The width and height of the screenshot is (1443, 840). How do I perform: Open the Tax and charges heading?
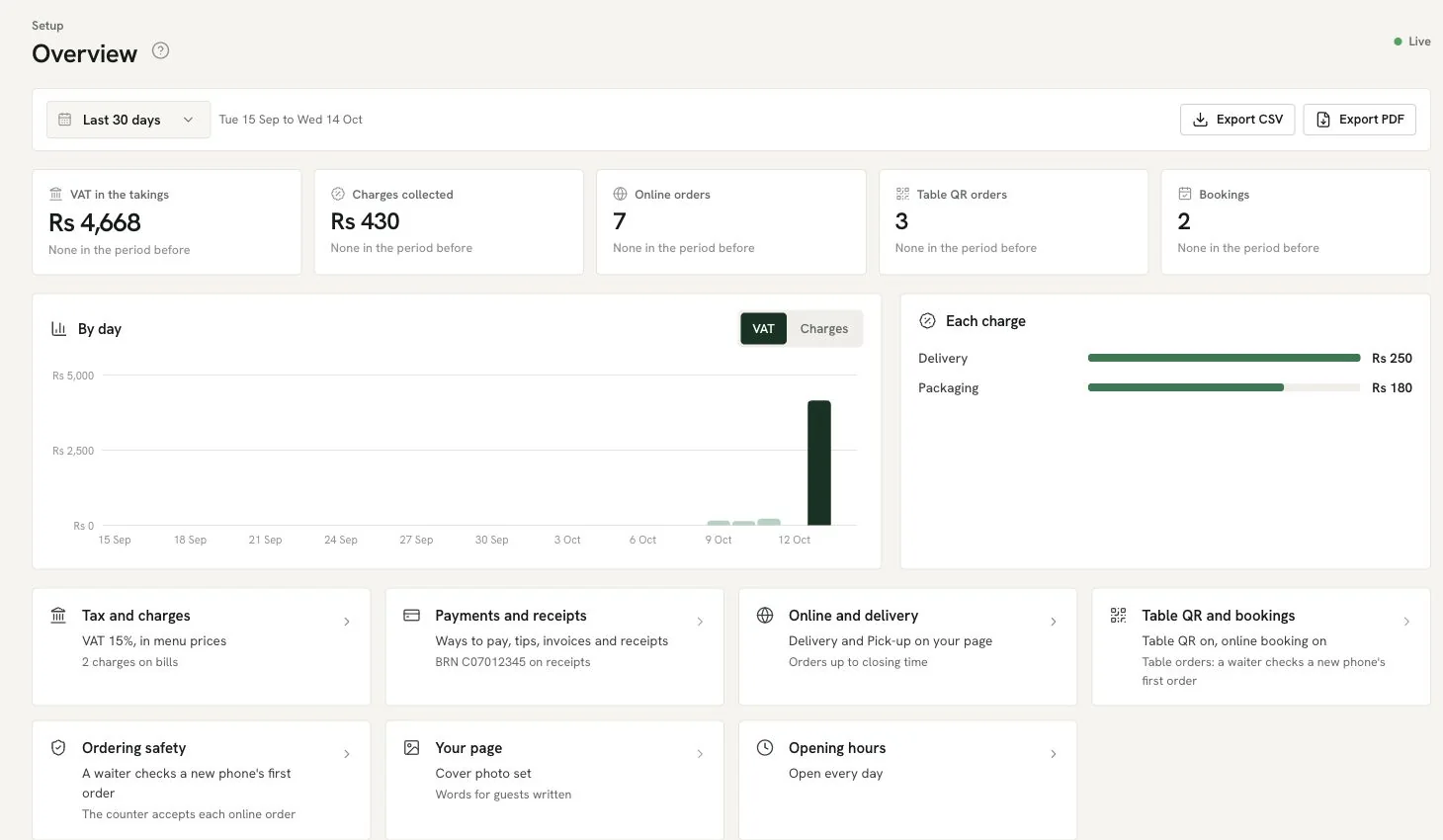[x=136, y=616]
